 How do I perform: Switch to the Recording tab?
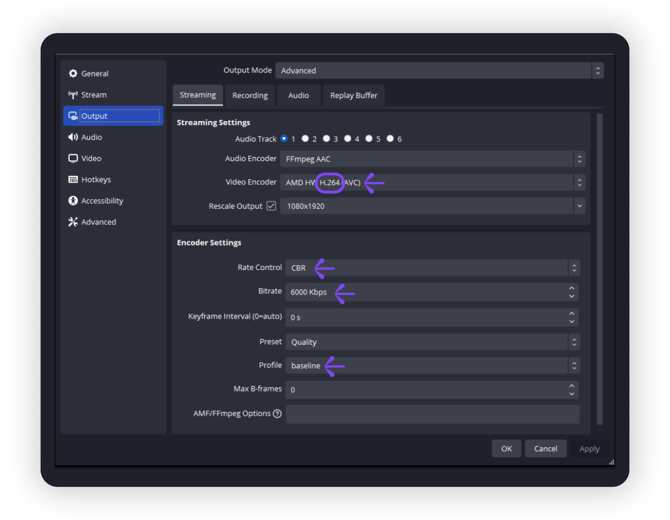click(250, 95)
